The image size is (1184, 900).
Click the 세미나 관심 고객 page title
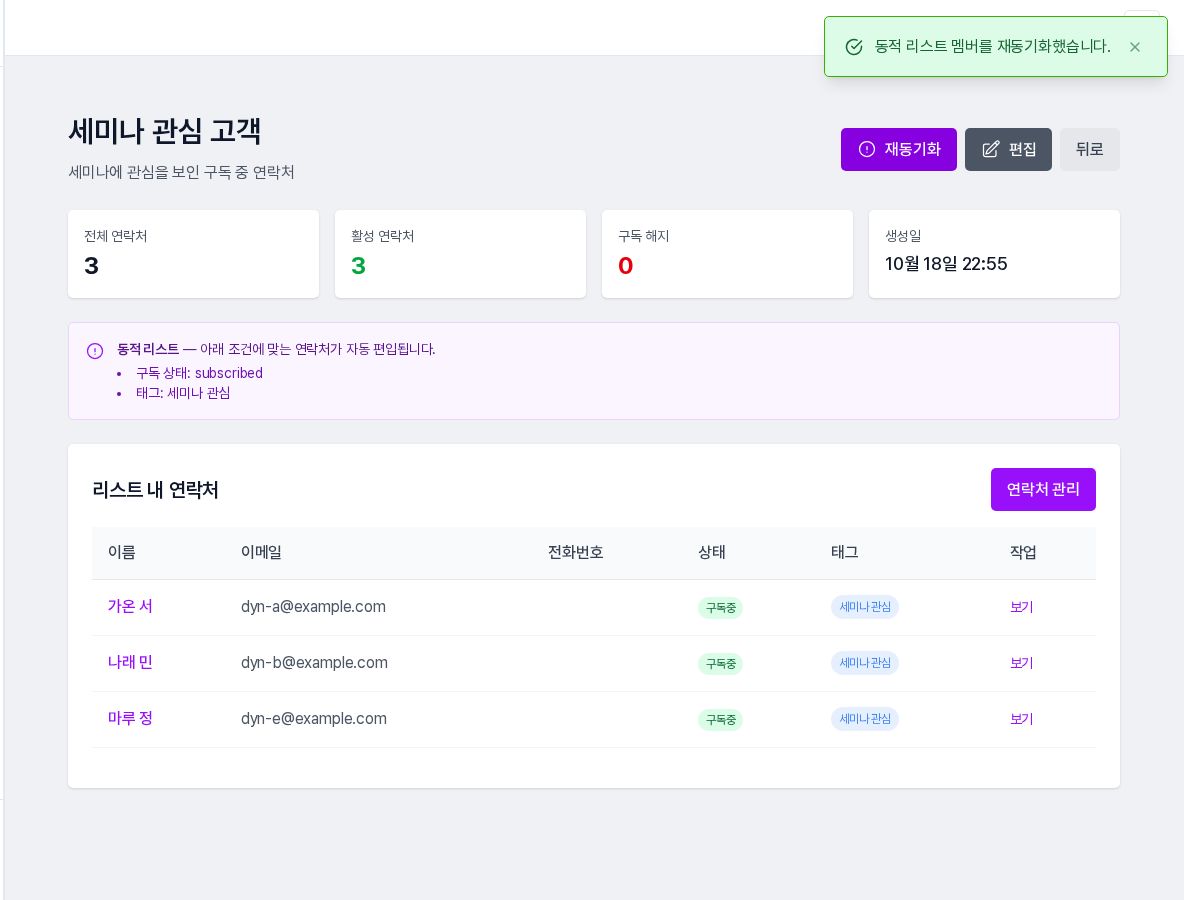tap(165, 131)
